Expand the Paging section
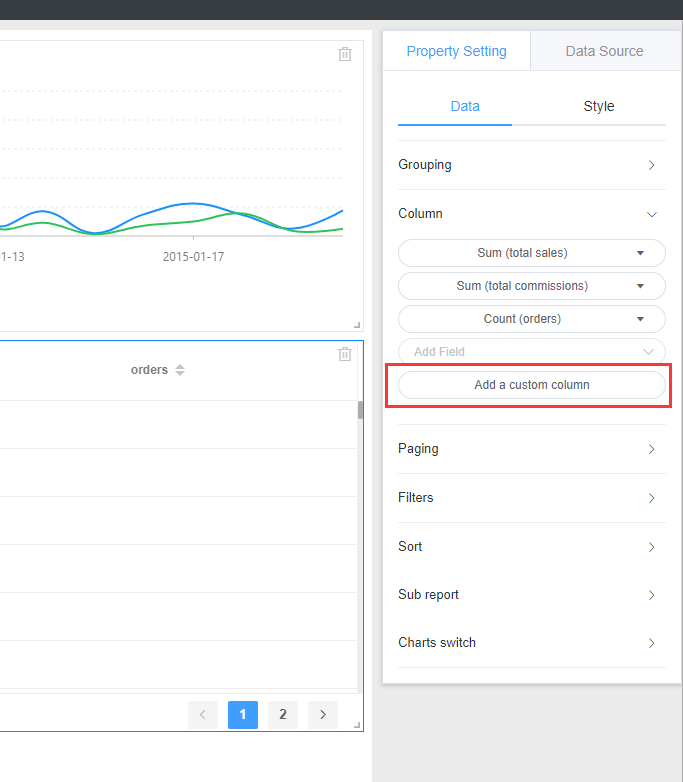Screen dimensions: 683x782 coord(532,449)
